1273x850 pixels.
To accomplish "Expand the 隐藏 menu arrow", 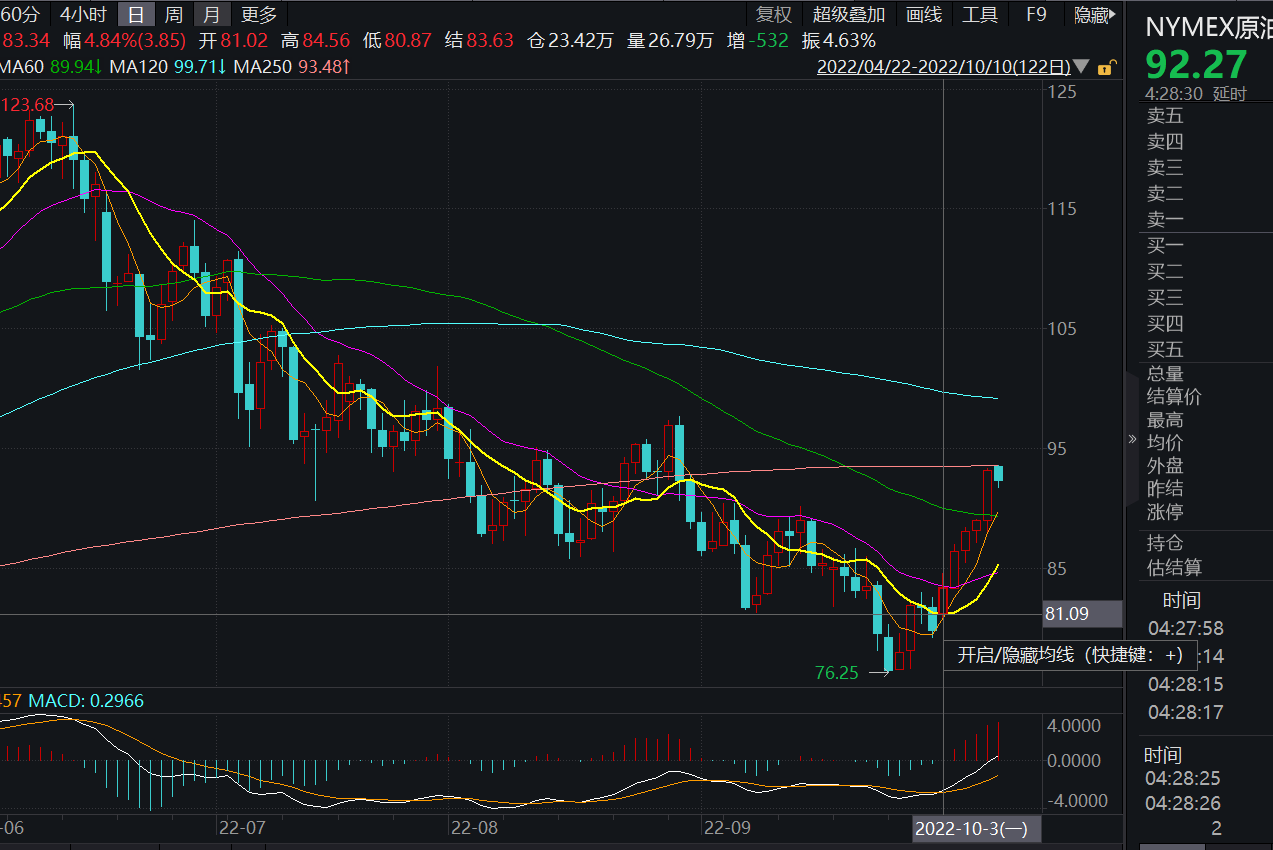I will tap(1112, 14).
